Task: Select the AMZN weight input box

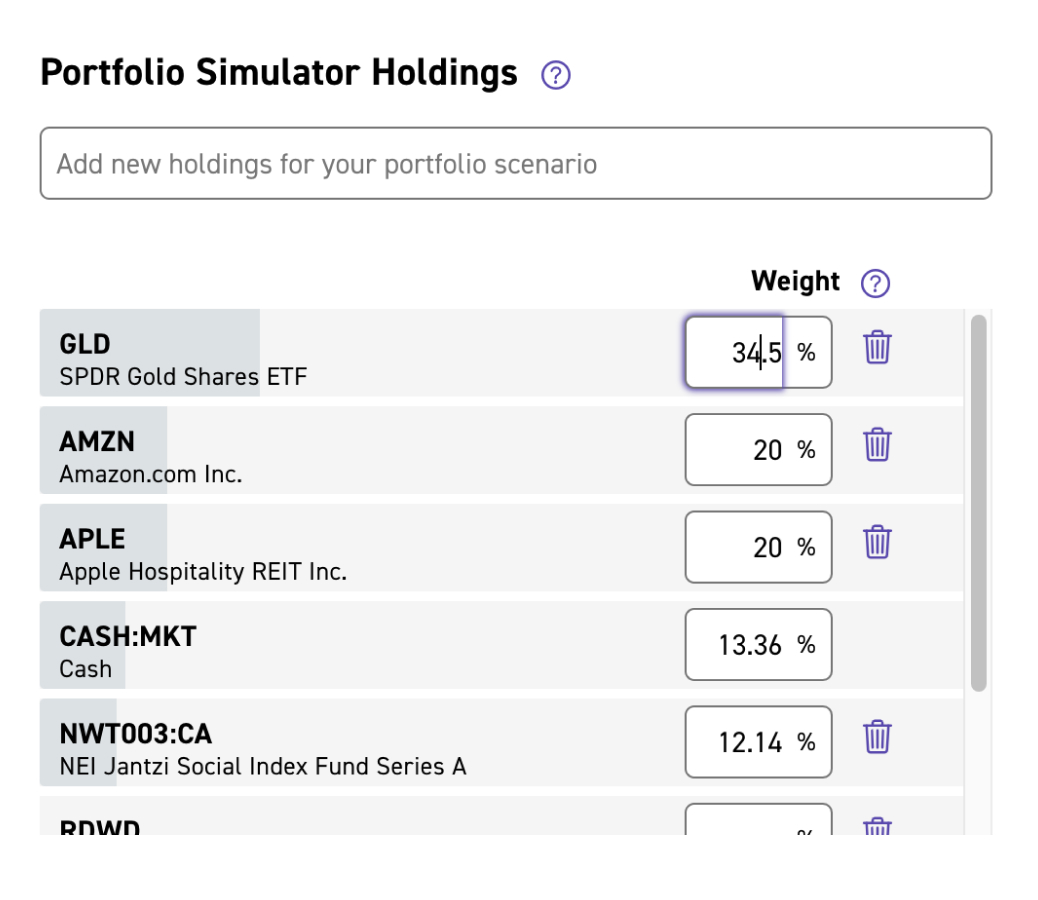Action: (x=758, y=449)
